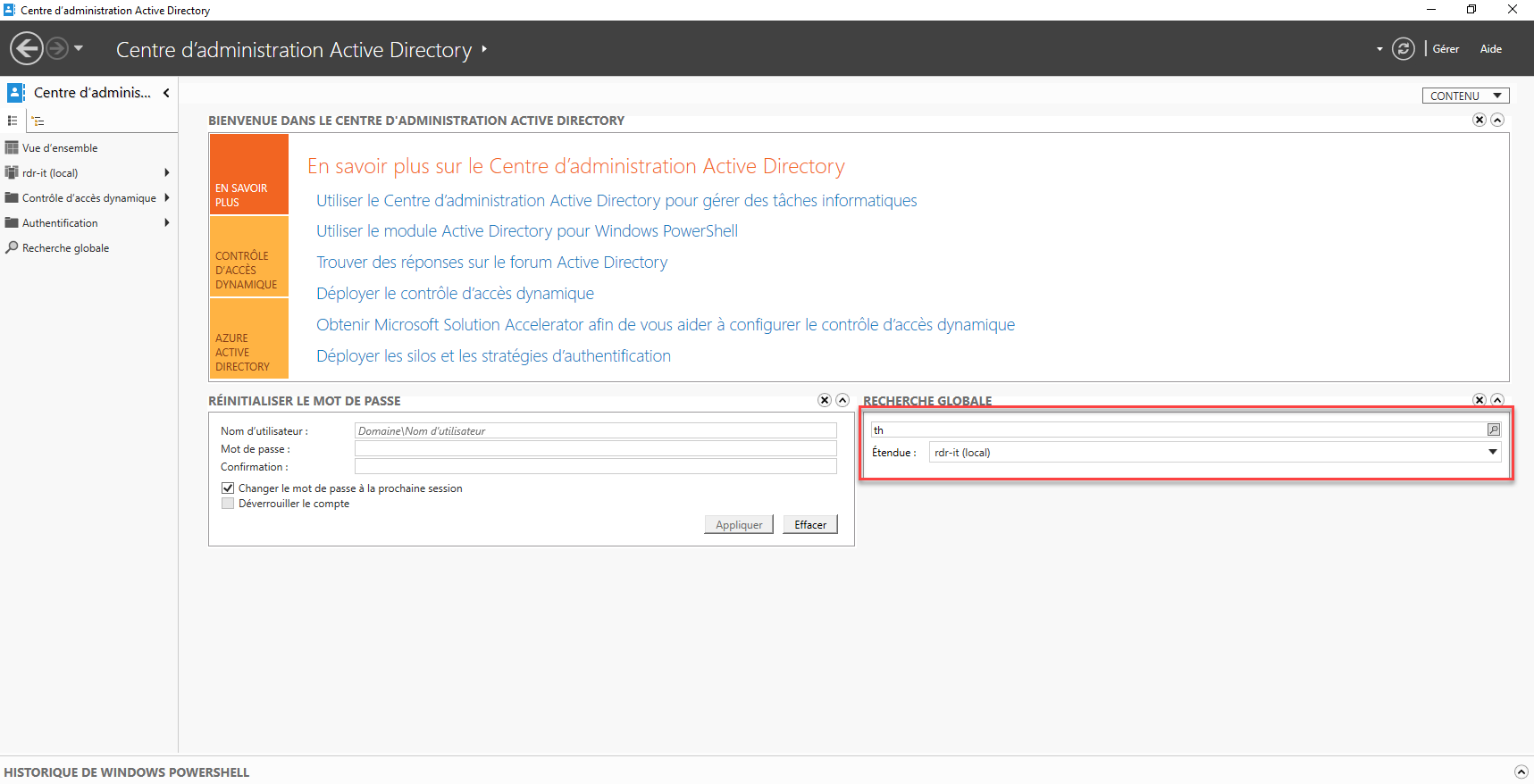Close the Recherche globale tile

coord(1480,400)
